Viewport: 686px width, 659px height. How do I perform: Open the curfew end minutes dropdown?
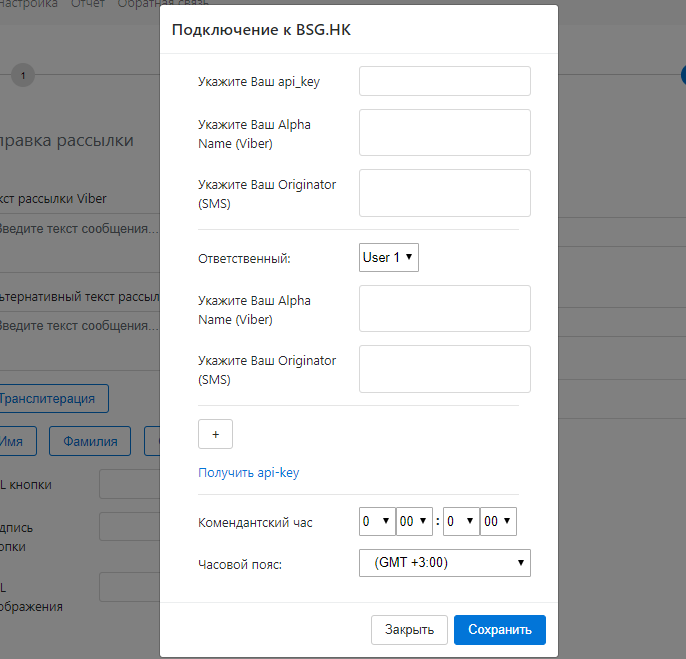point(498,522)
